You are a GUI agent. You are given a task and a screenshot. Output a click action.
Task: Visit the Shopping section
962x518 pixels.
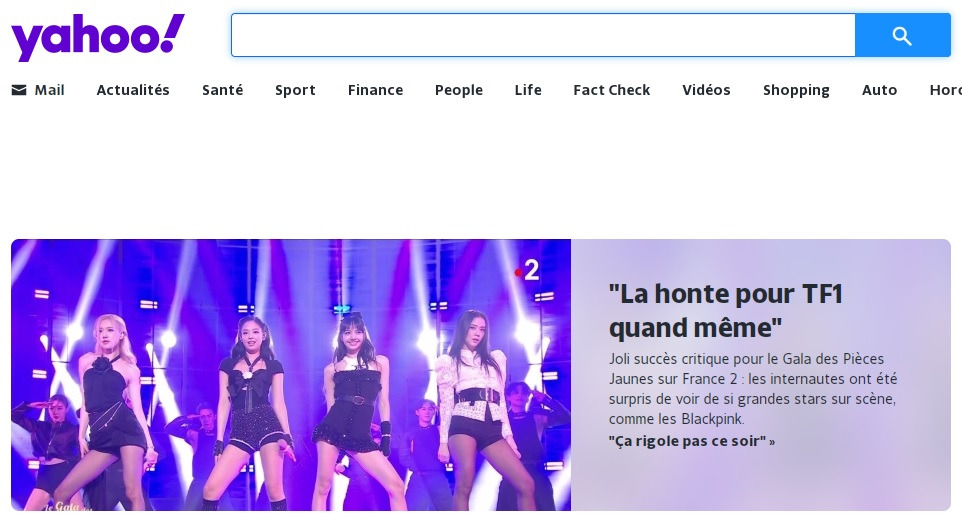796,90
